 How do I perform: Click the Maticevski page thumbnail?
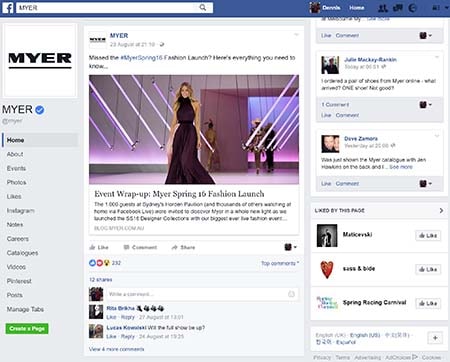(327, 235)
